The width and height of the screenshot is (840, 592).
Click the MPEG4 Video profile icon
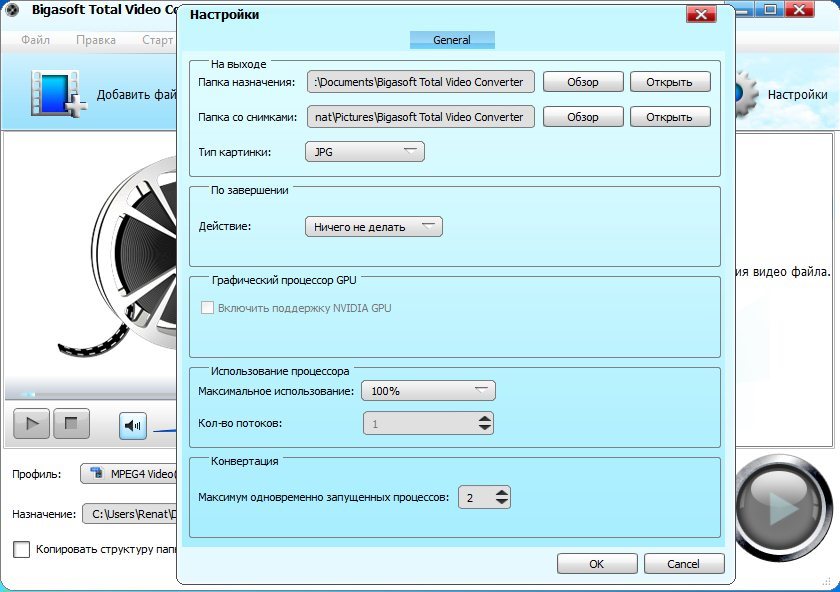click(97, 473)
